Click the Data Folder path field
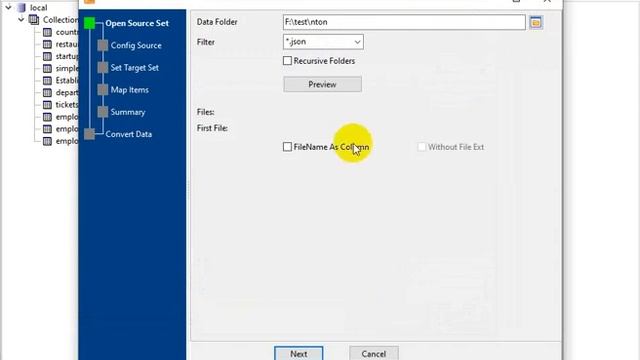 click(404, 22)
